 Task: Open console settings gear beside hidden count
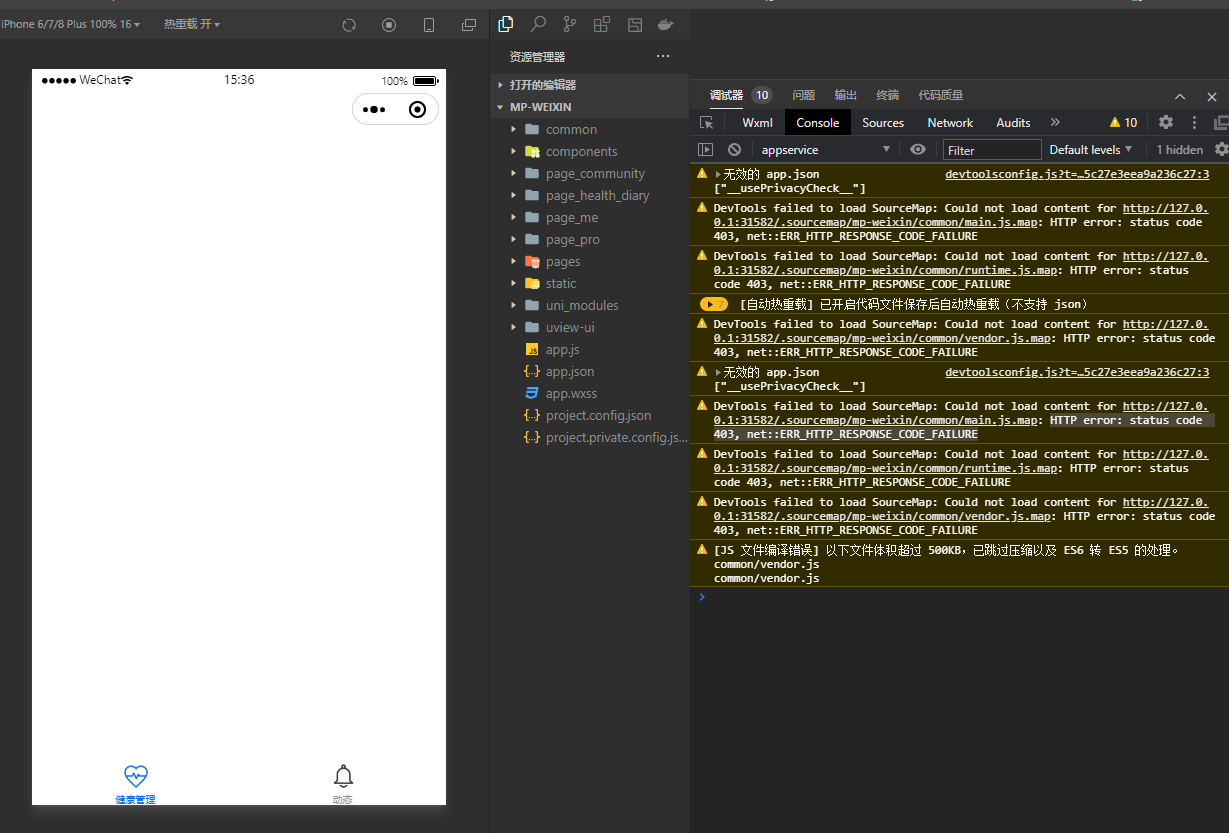point(1221,149)
